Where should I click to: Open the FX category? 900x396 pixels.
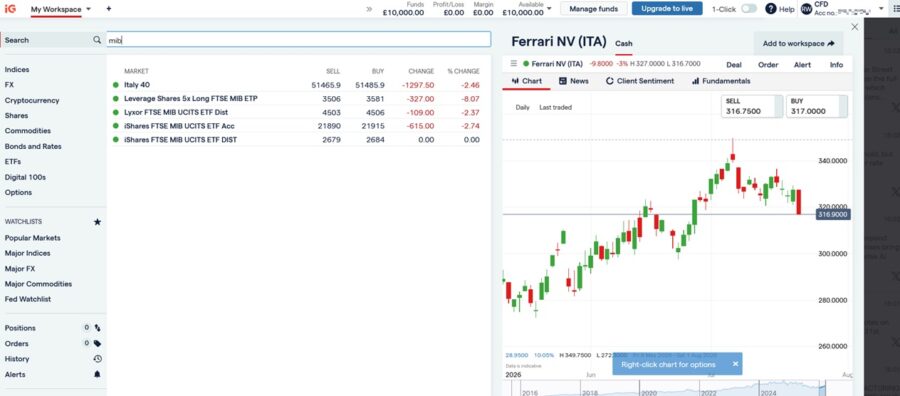click(9, 85)
